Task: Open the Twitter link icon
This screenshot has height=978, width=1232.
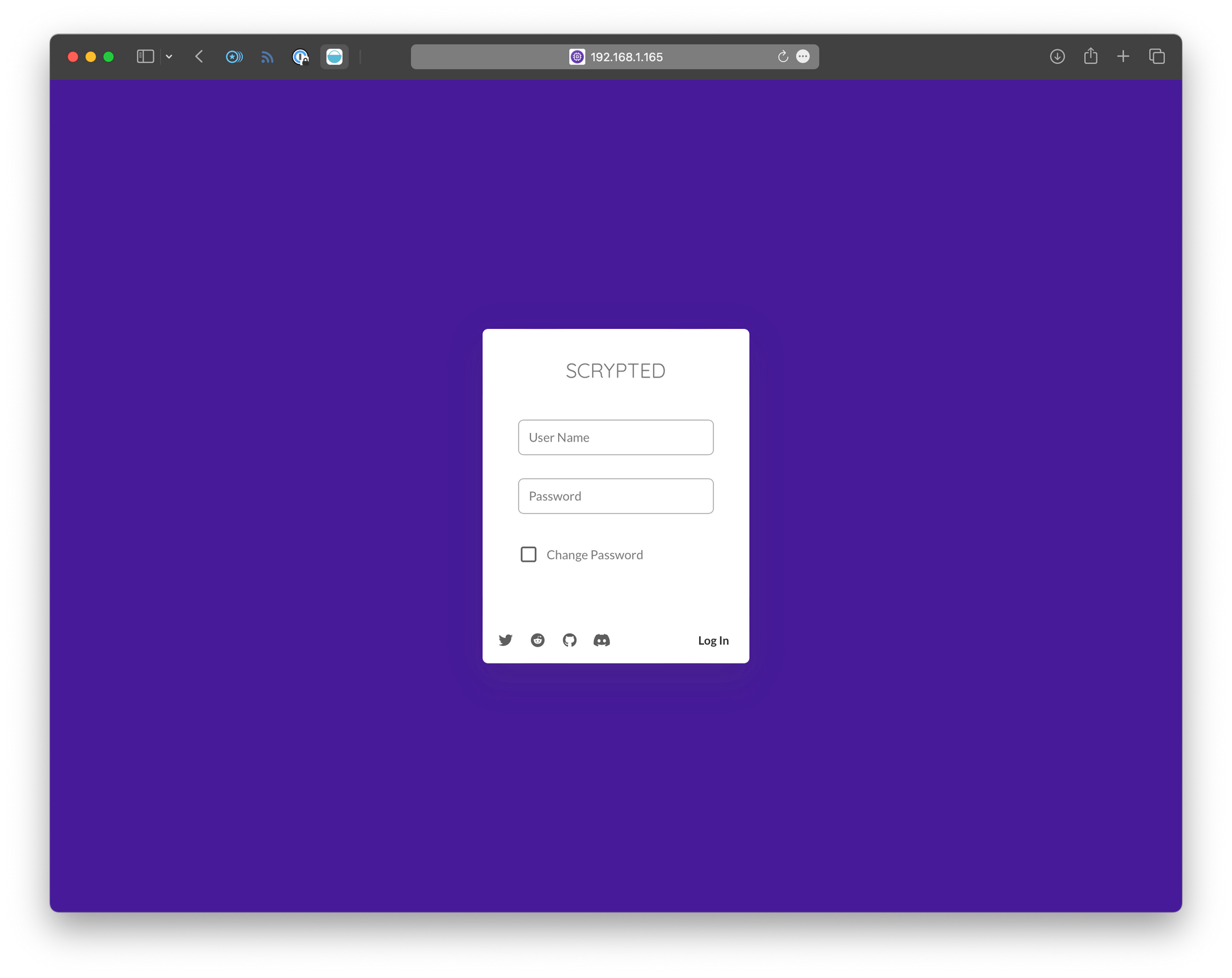Action: (x=505, y=641)
